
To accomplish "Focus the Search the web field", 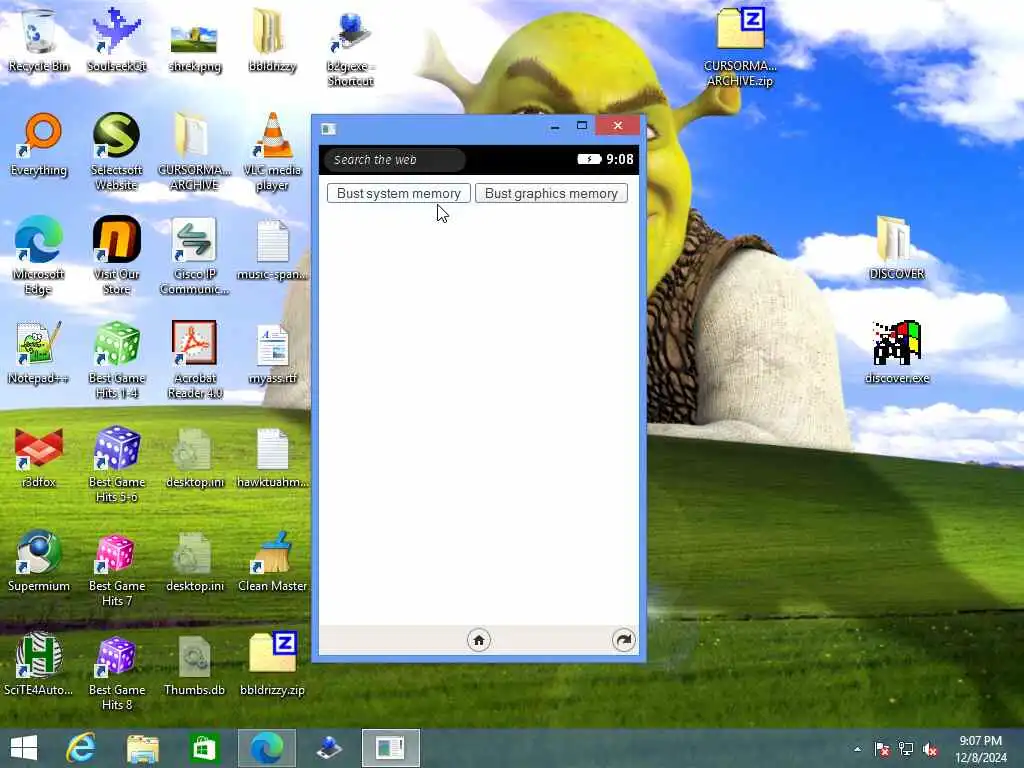I will pyautogui.click(x=395, y=159).
